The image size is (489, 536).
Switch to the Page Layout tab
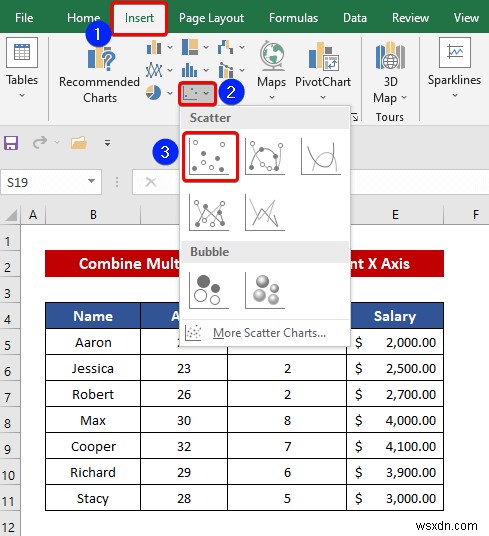(211, 18)
